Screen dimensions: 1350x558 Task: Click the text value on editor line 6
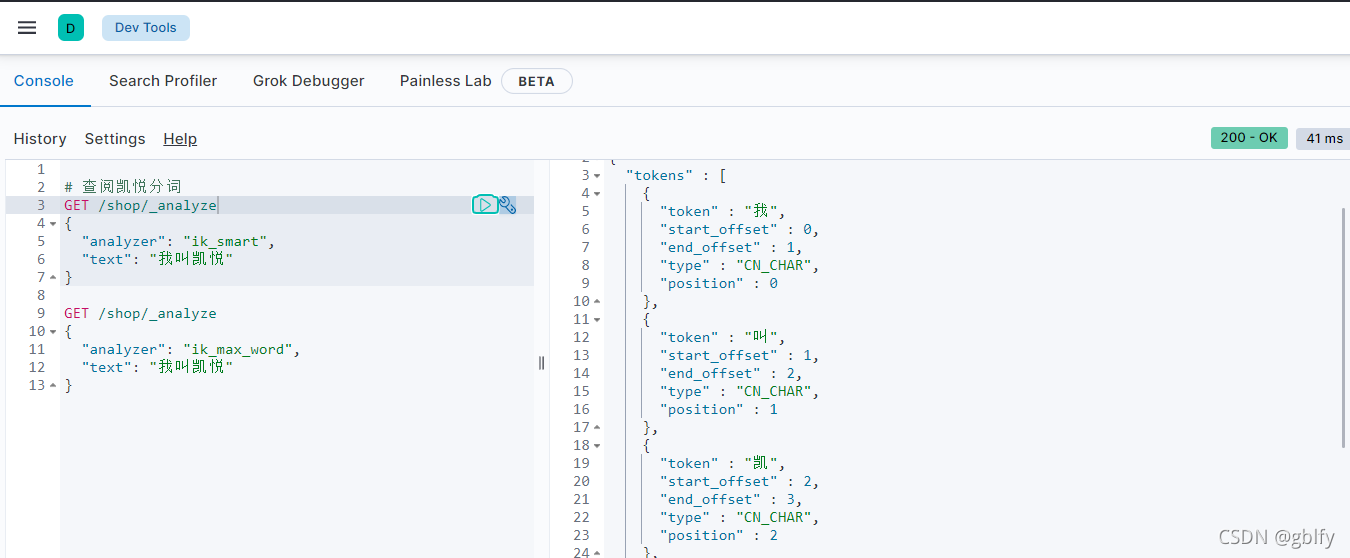point(192,259)
